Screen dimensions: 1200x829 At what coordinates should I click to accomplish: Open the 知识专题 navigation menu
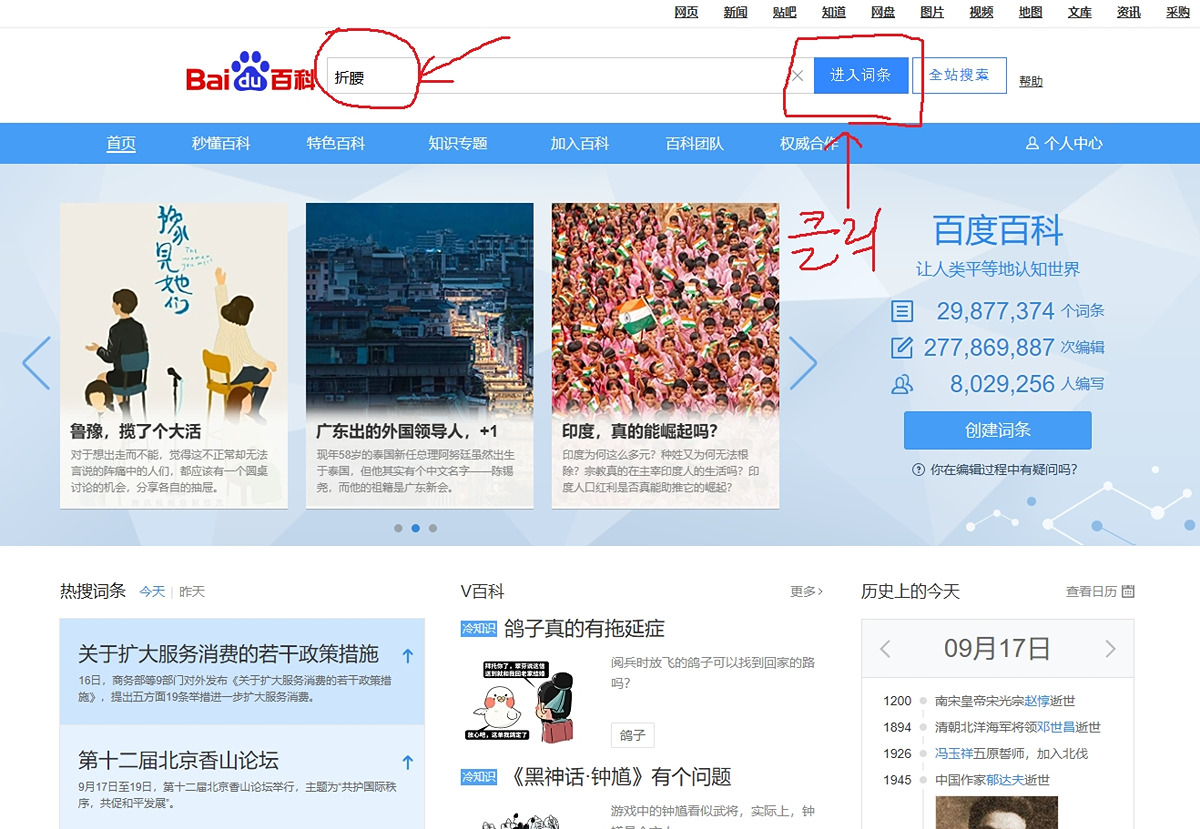458,143
